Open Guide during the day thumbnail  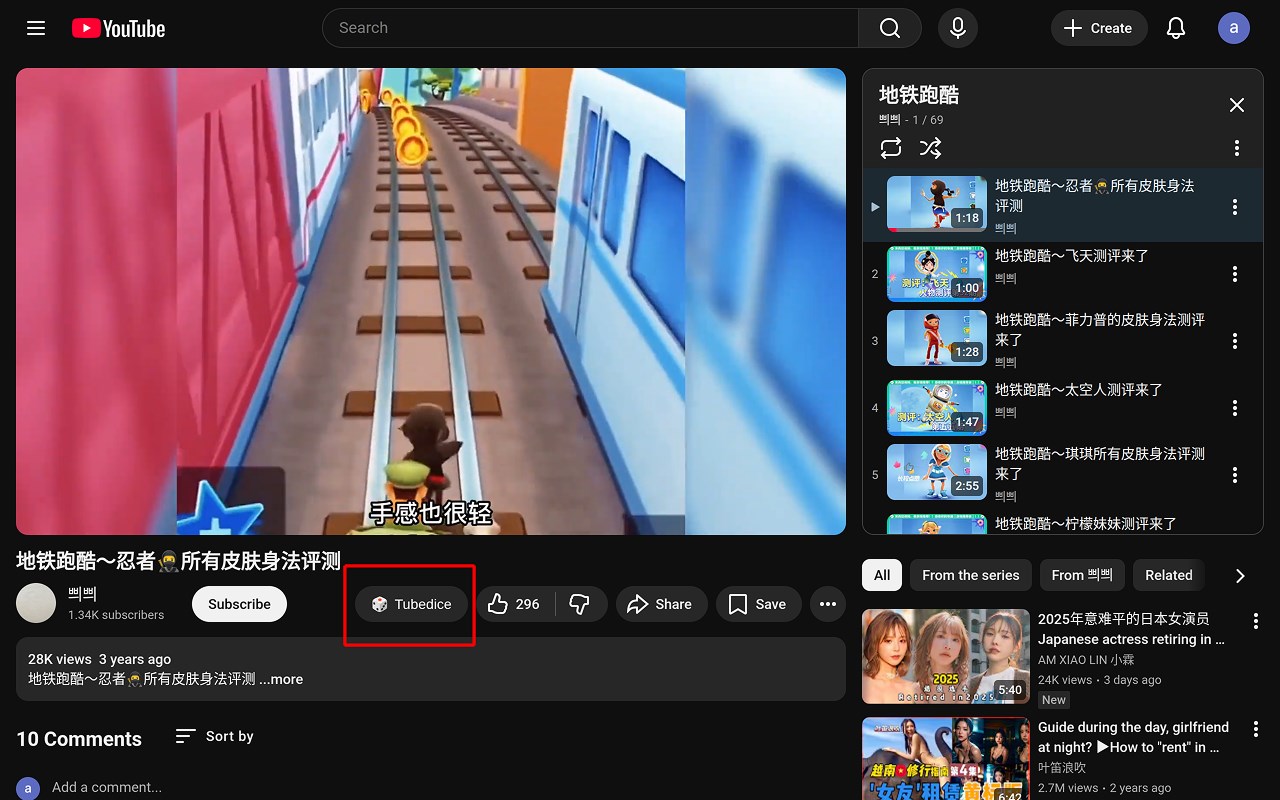[x=946, y=758]
